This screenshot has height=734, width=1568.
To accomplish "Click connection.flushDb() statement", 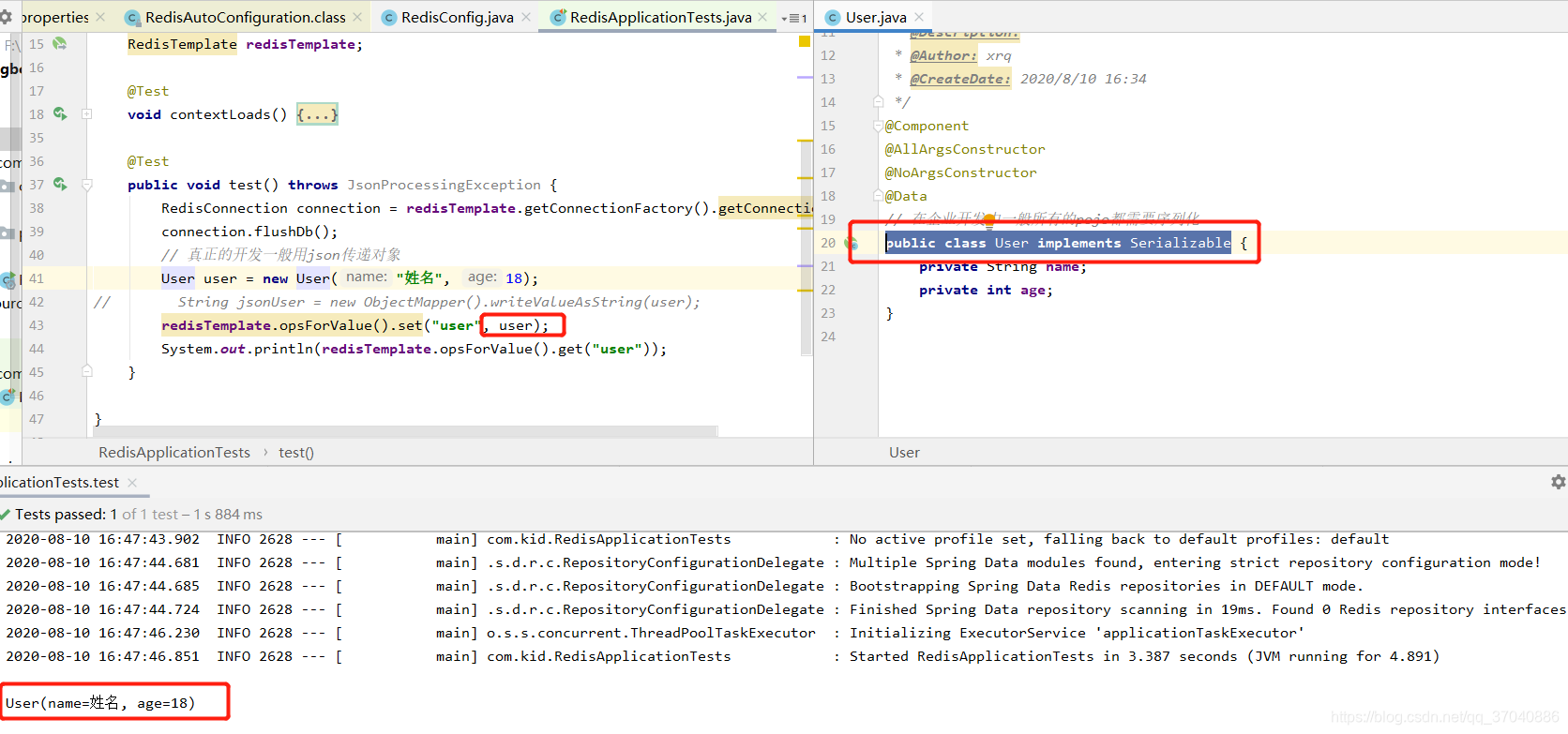I will click(x=249, y=232).
